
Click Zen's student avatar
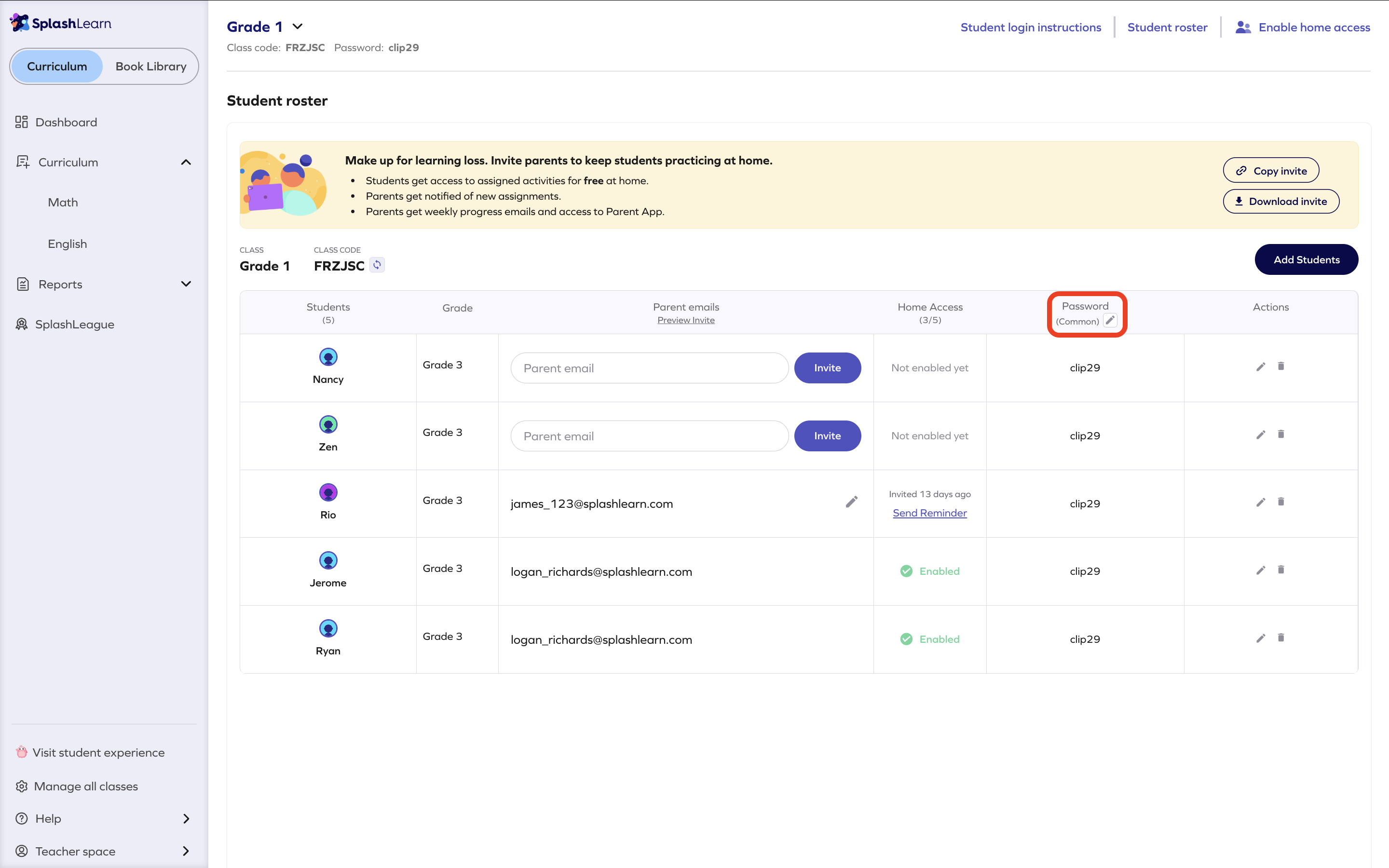point(328,425)
